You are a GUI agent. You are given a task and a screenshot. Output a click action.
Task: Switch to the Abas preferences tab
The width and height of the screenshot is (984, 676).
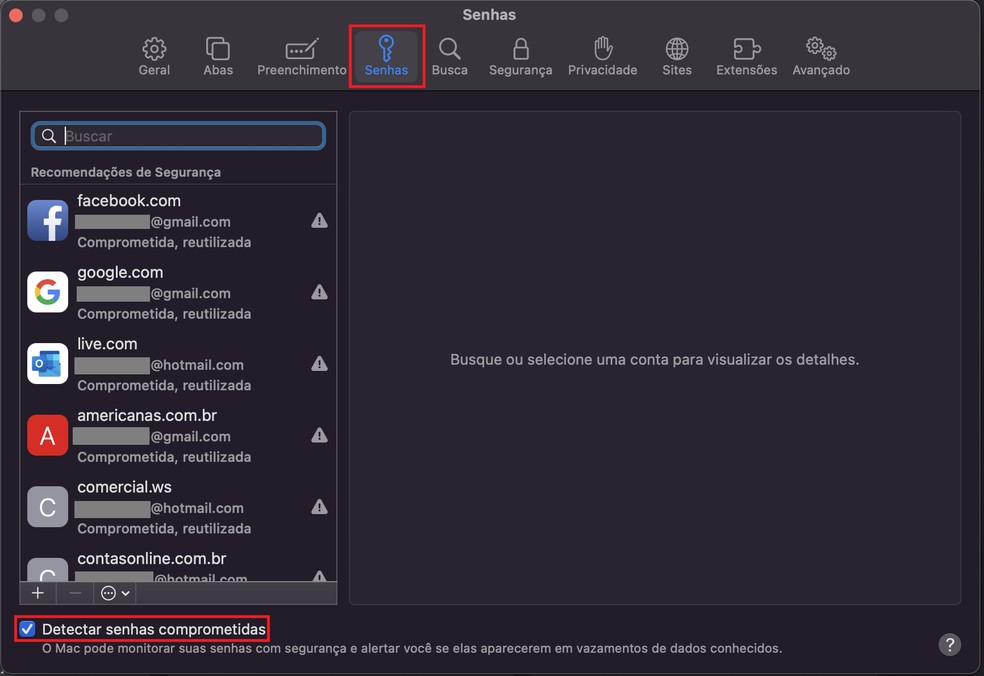coord(218,56)
